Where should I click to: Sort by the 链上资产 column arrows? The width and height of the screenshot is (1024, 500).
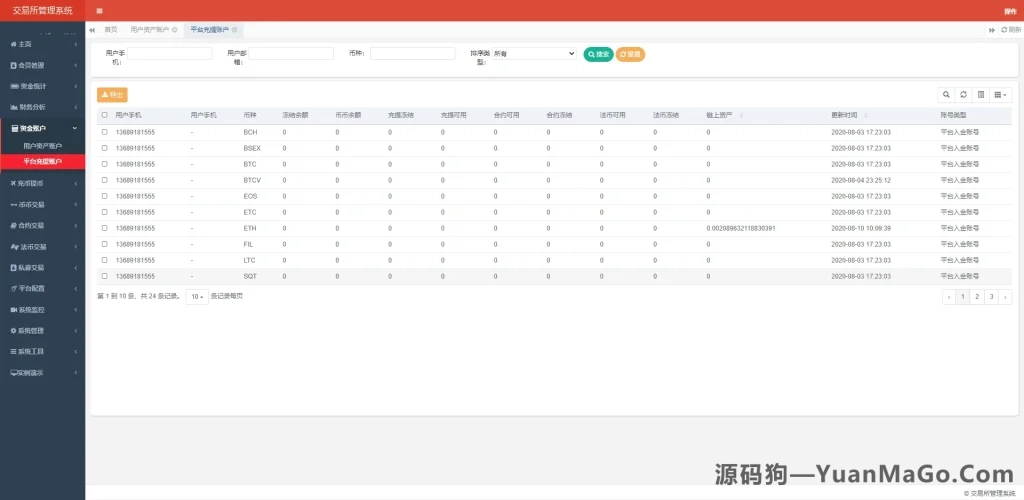click(741, 116)
